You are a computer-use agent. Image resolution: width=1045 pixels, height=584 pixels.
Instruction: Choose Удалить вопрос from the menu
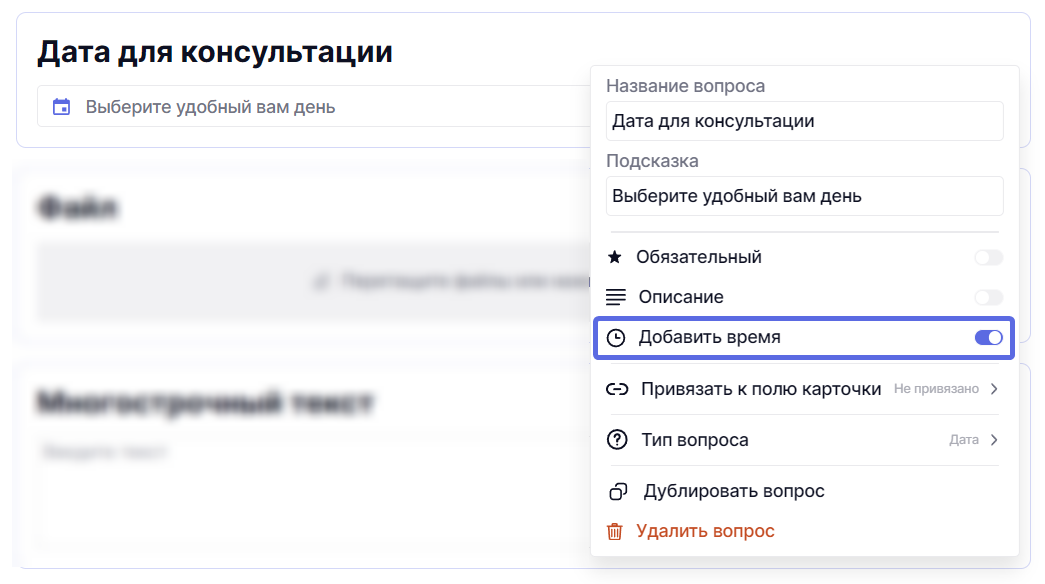click(x=705, y=531)
